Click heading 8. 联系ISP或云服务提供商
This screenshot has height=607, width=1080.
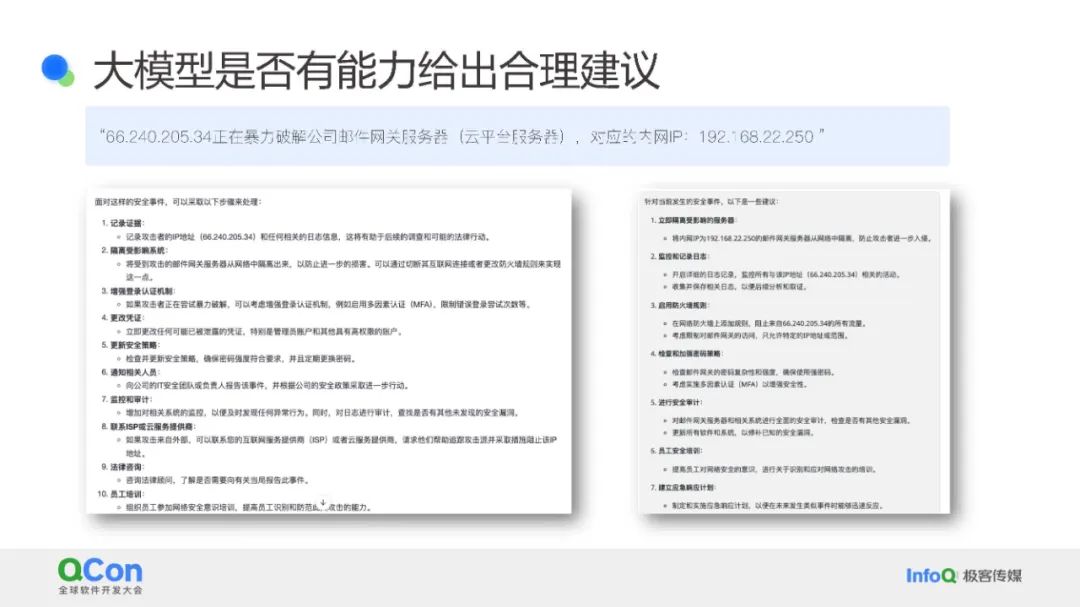148,426
